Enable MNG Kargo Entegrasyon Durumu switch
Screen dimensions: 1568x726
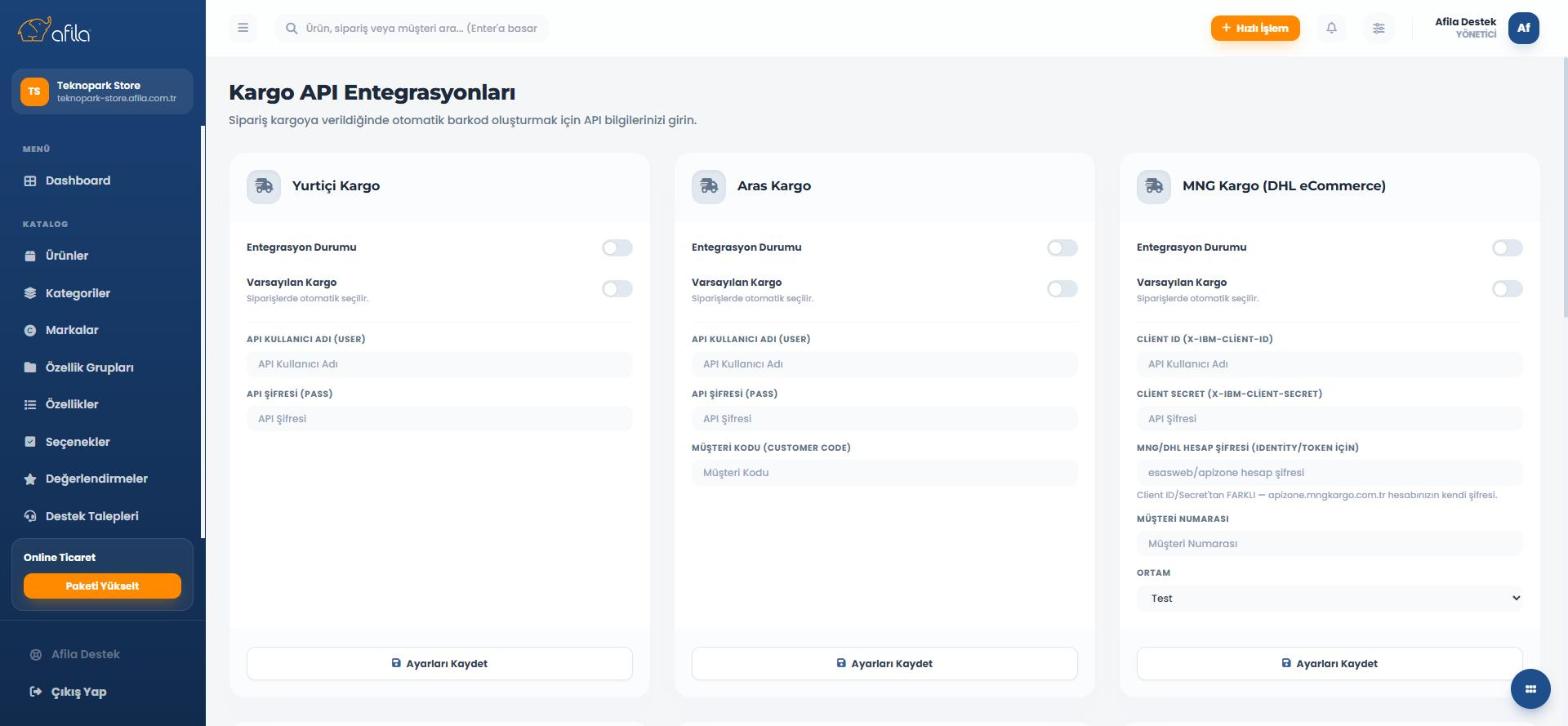(1507, 248)
